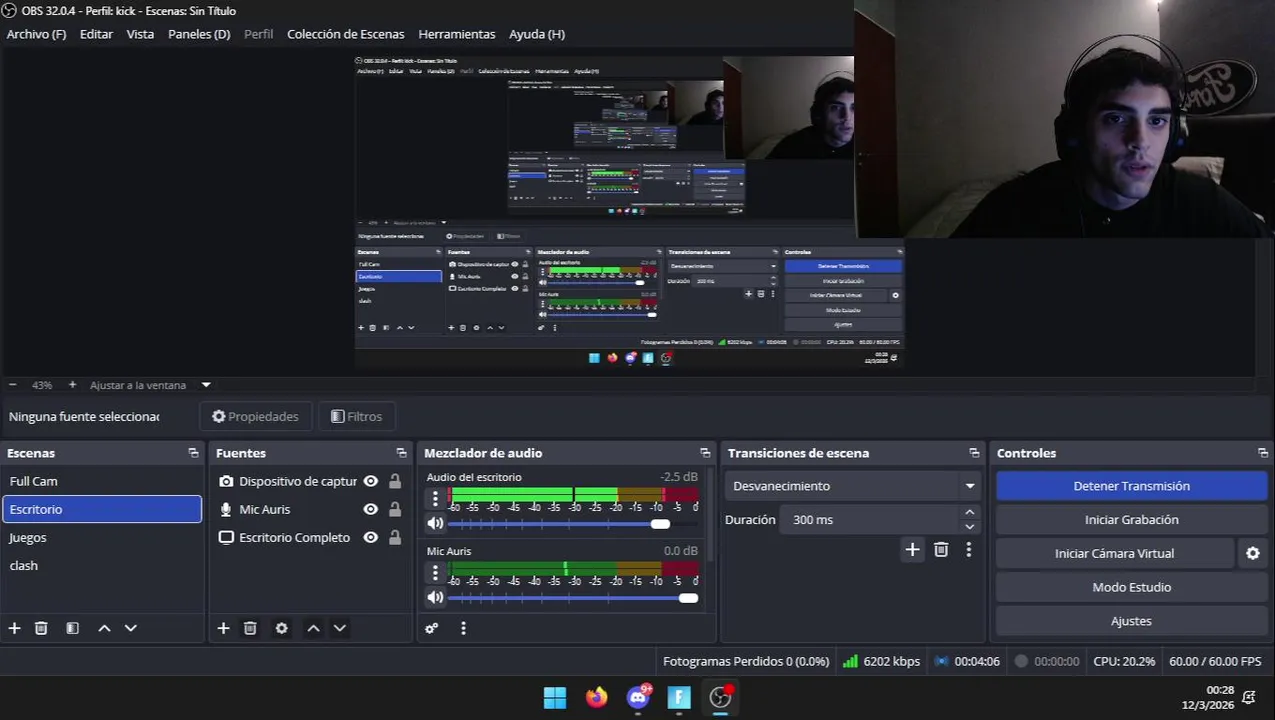This screenshot has width=1275, height=720.
Task: Click Filtros button above docks
Action: [357, 416]
